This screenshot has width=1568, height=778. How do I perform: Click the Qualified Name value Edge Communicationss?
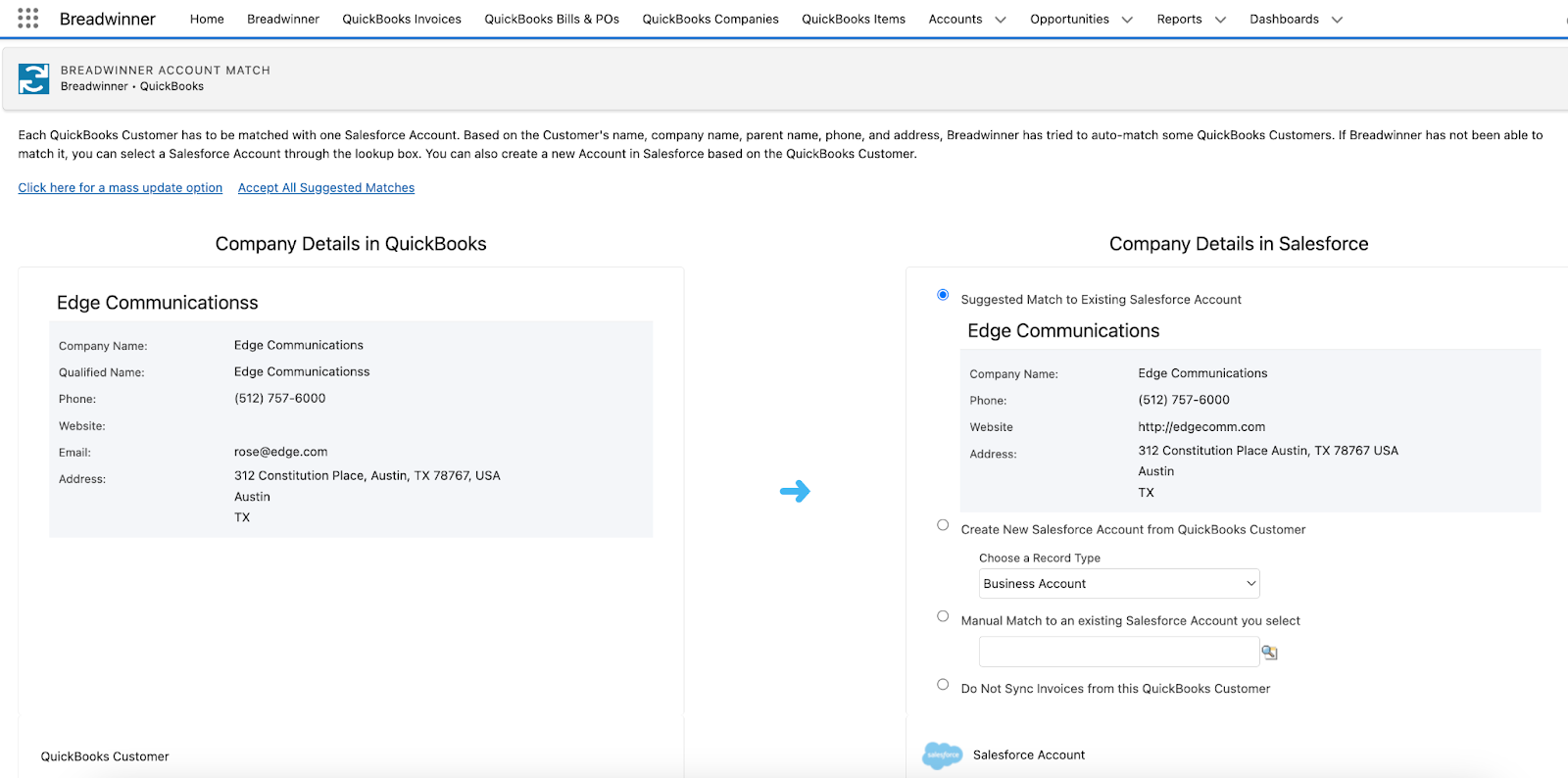click(302, 372)
